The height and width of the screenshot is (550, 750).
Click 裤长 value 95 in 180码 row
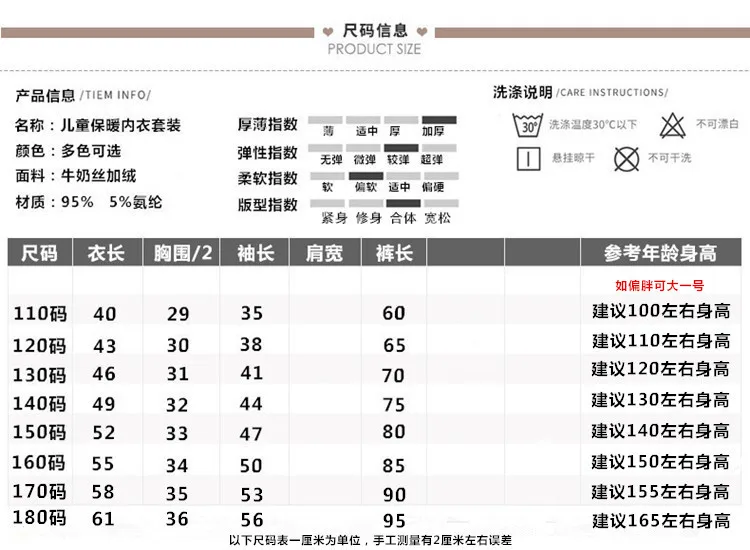pos(394,521)
